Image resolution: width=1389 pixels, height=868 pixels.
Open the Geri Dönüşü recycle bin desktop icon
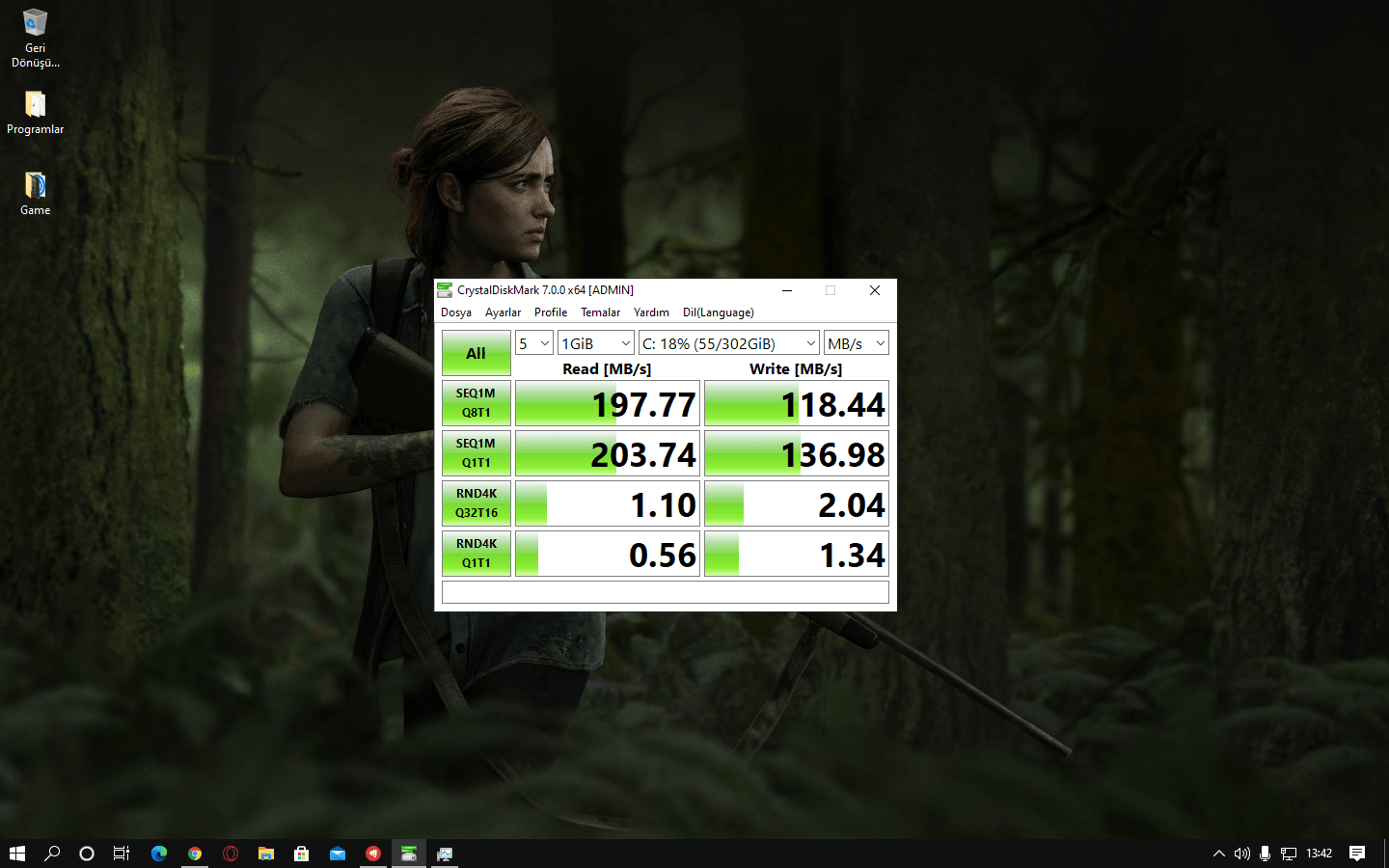pos(35,39)
